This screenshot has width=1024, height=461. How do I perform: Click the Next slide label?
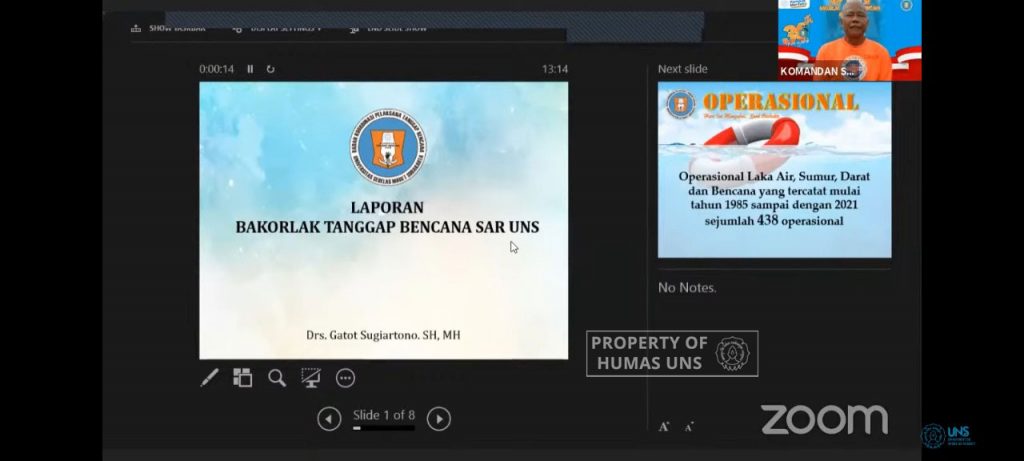[x=682, y=69]
